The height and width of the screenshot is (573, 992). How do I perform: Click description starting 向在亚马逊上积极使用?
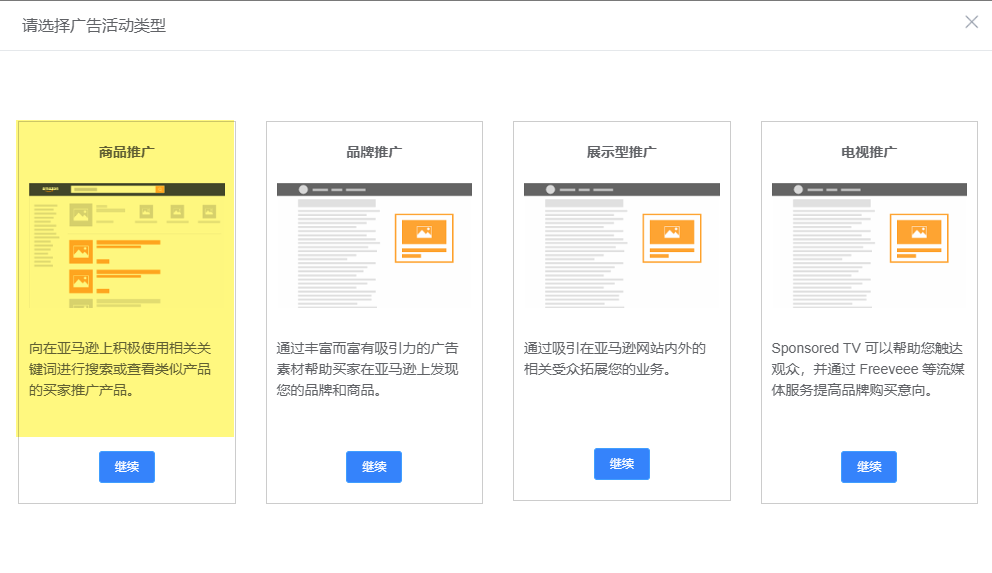pyautogui.click(x=120, y=369)
